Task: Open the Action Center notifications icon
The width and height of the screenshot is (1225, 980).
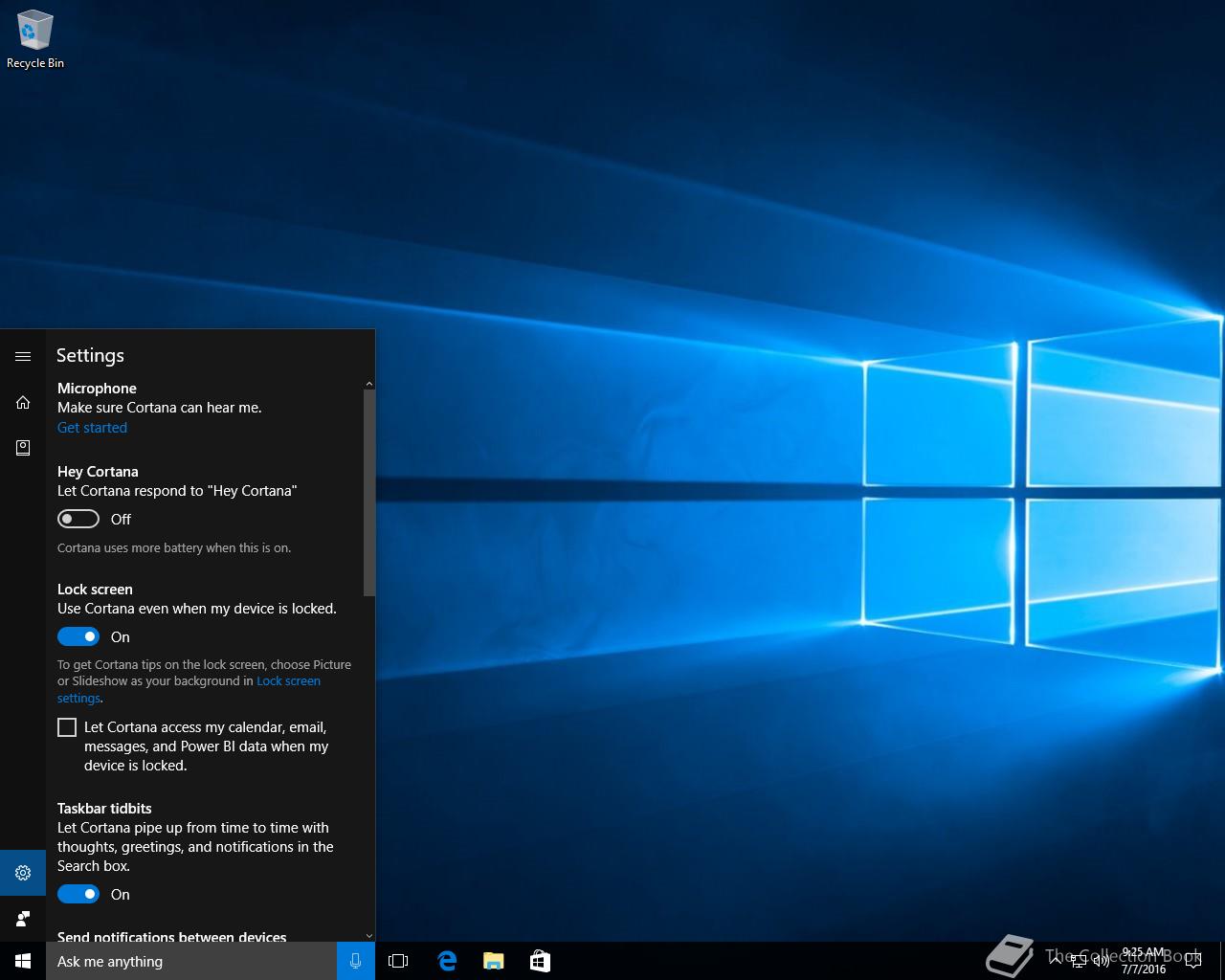Action: [x=1192, y=961]
